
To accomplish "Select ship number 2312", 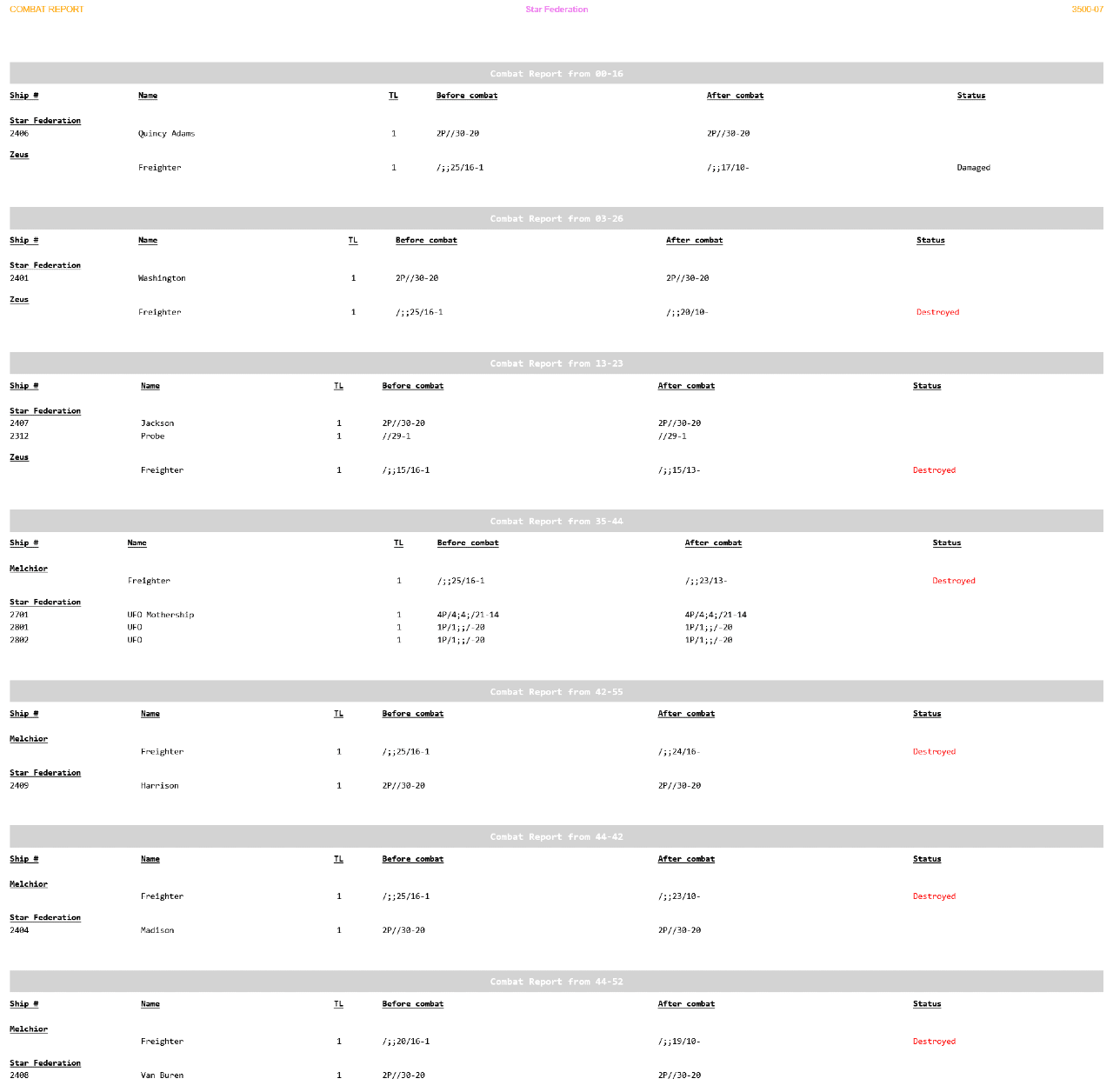I will (19, 436).
